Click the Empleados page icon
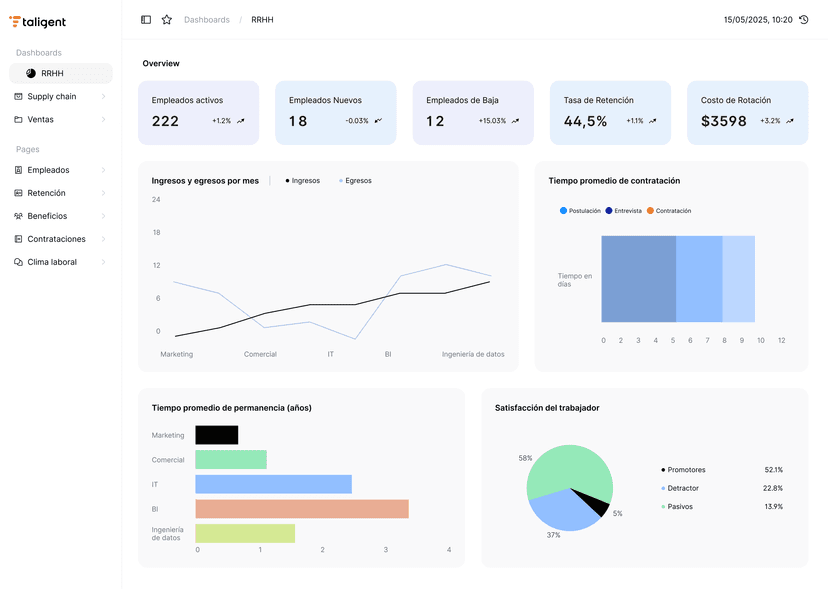This screenshot has width=828, height=589. click(x=21, y=169)
